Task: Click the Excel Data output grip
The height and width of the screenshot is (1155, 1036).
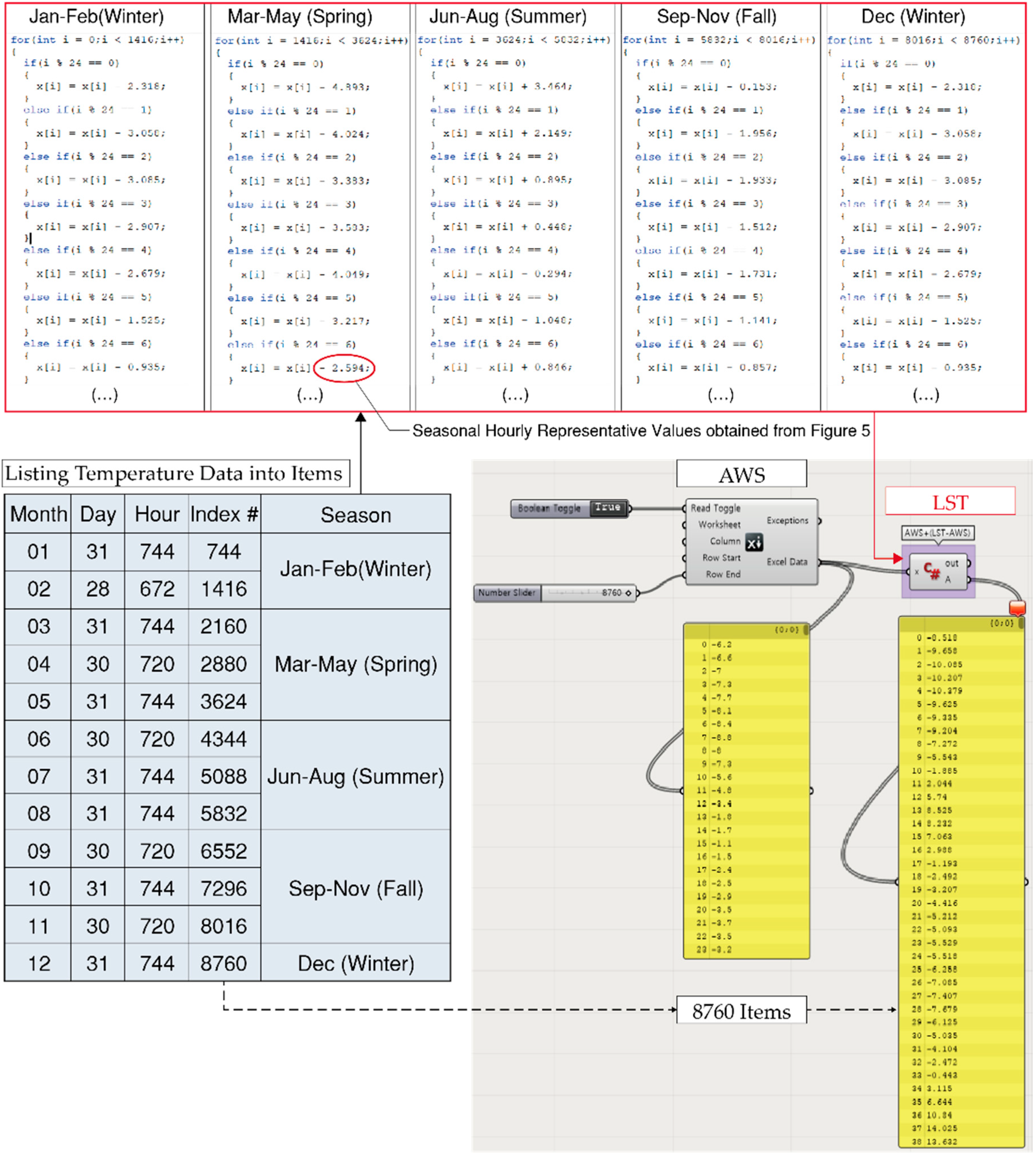Action: click(x=819, y=562)
